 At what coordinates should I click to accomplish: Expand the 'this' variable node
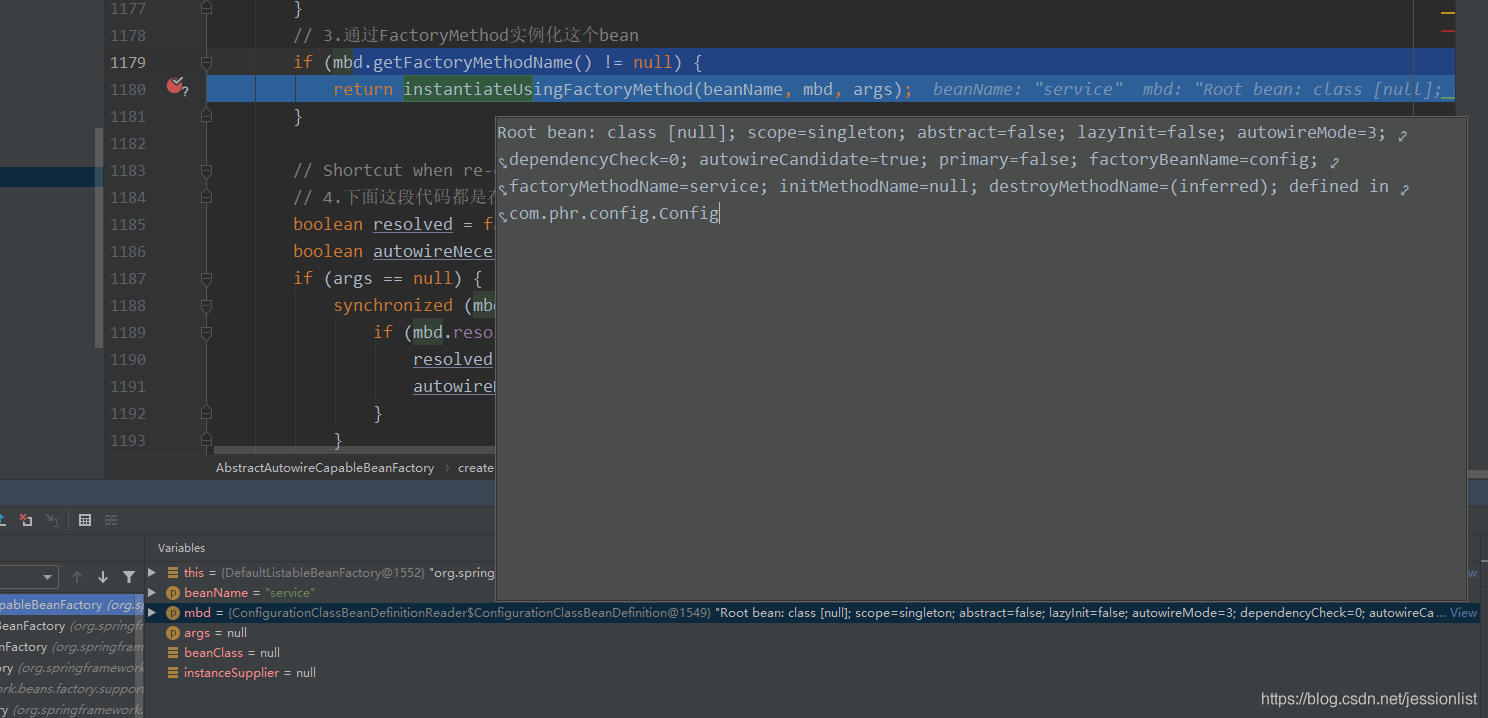click(x=152, y=573)
